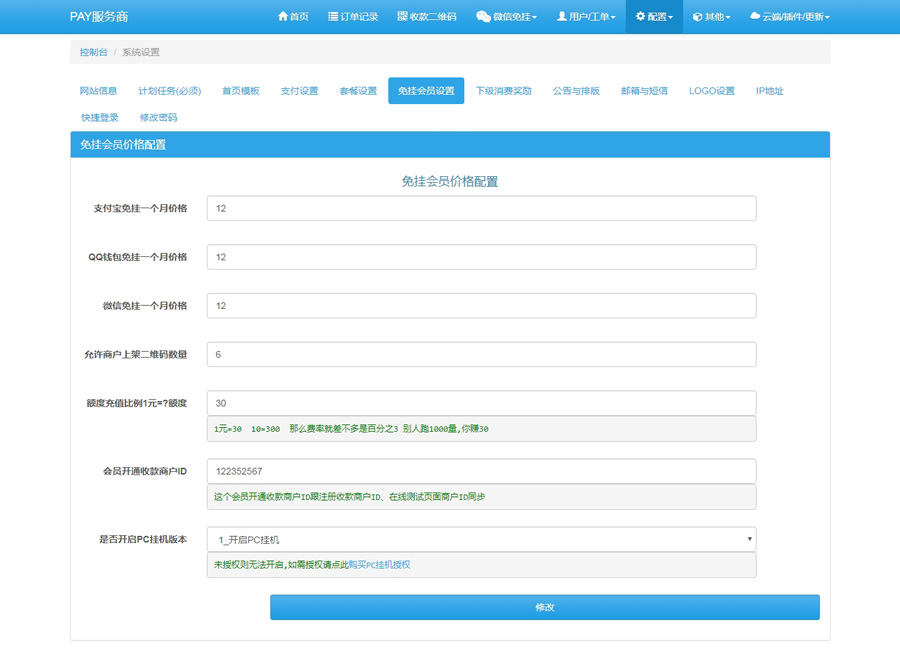Go to the LOGO设置 tab
The height and width of the screenshot is (654, 900).
[711, 91]
